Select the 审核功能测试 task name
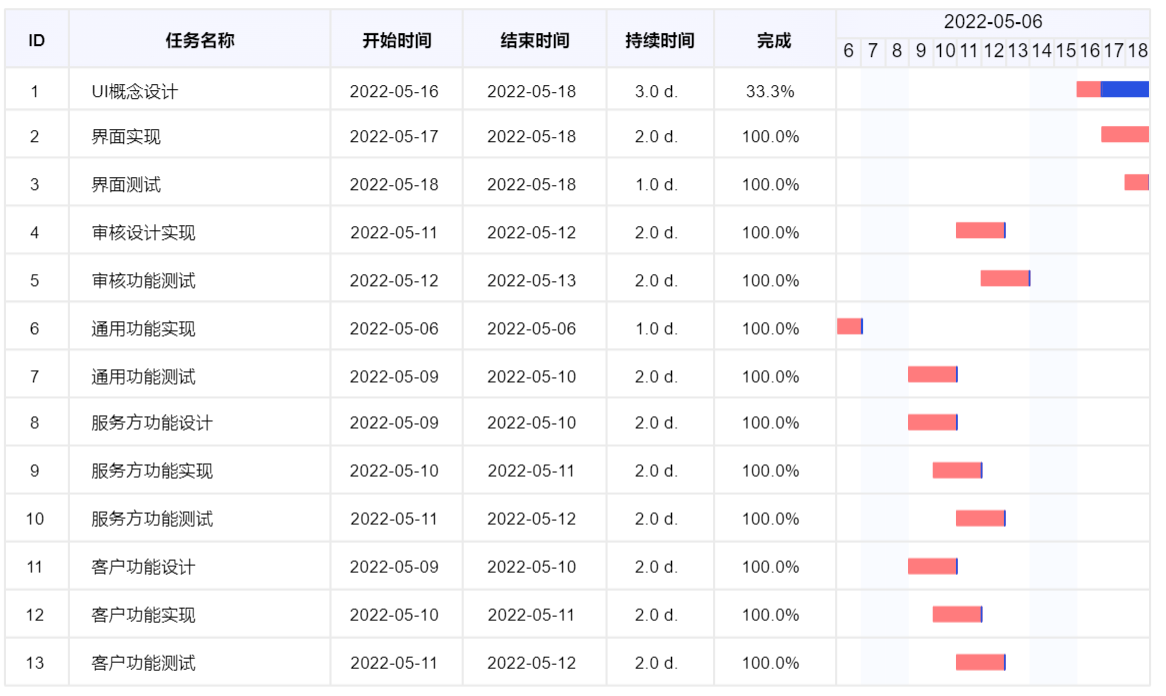The image size is (1166, 696). pos(144,281)
